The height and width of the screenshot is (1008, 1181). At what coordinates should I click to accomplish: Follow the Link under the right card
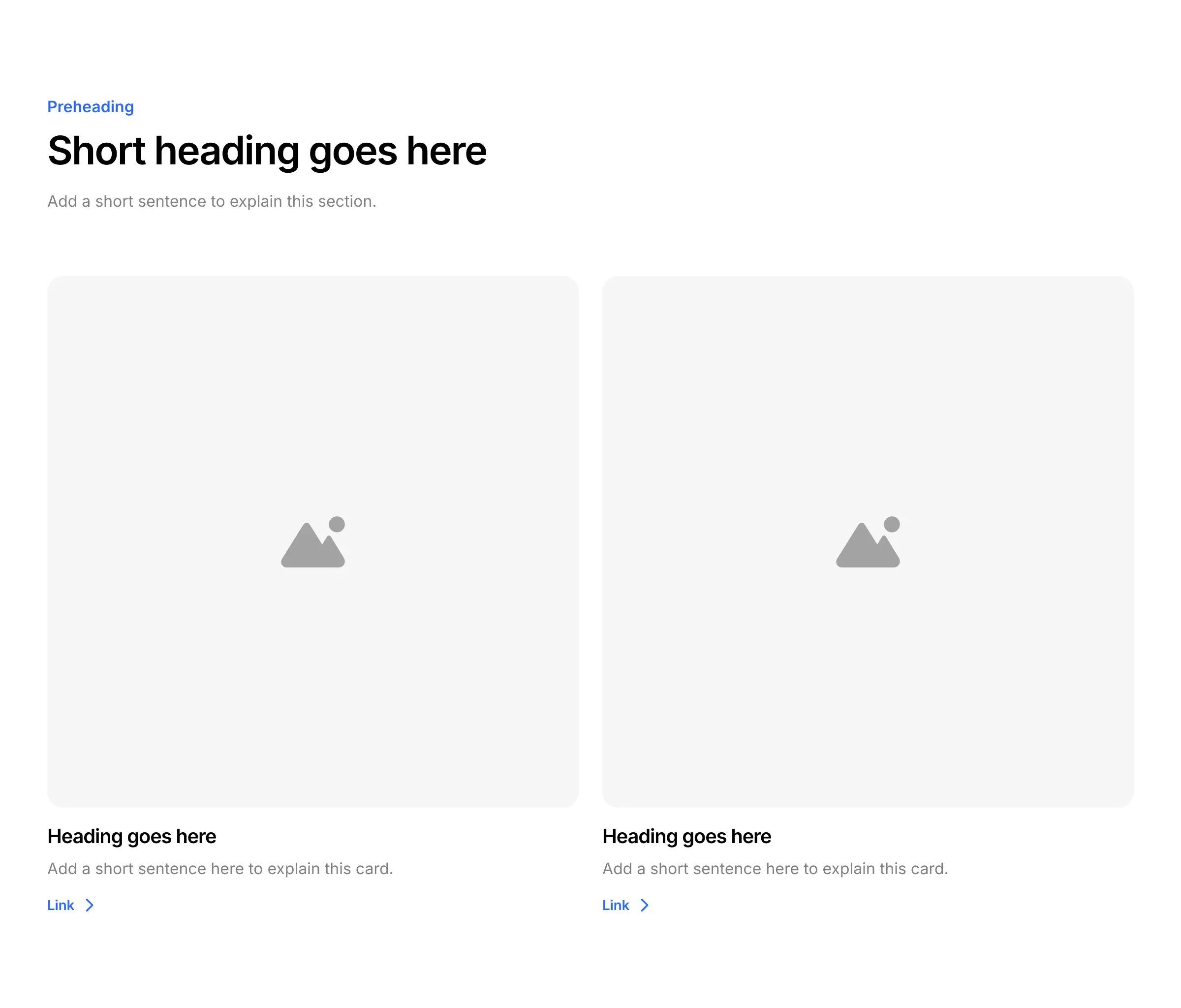[616, 905]
